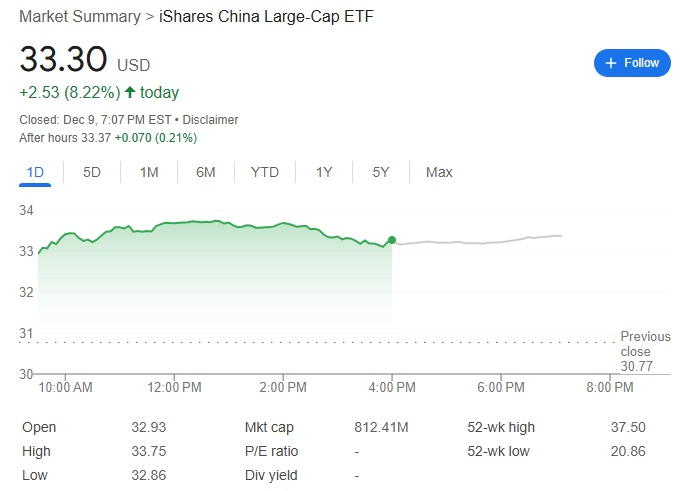
Task: Show the 6M chart range
Action: 206,172
